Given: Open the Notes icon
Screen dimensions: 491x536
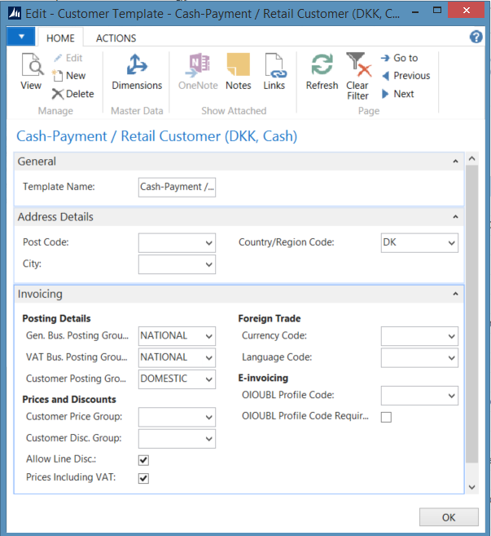Looking at the screenshot, I should tap(238, 64).
